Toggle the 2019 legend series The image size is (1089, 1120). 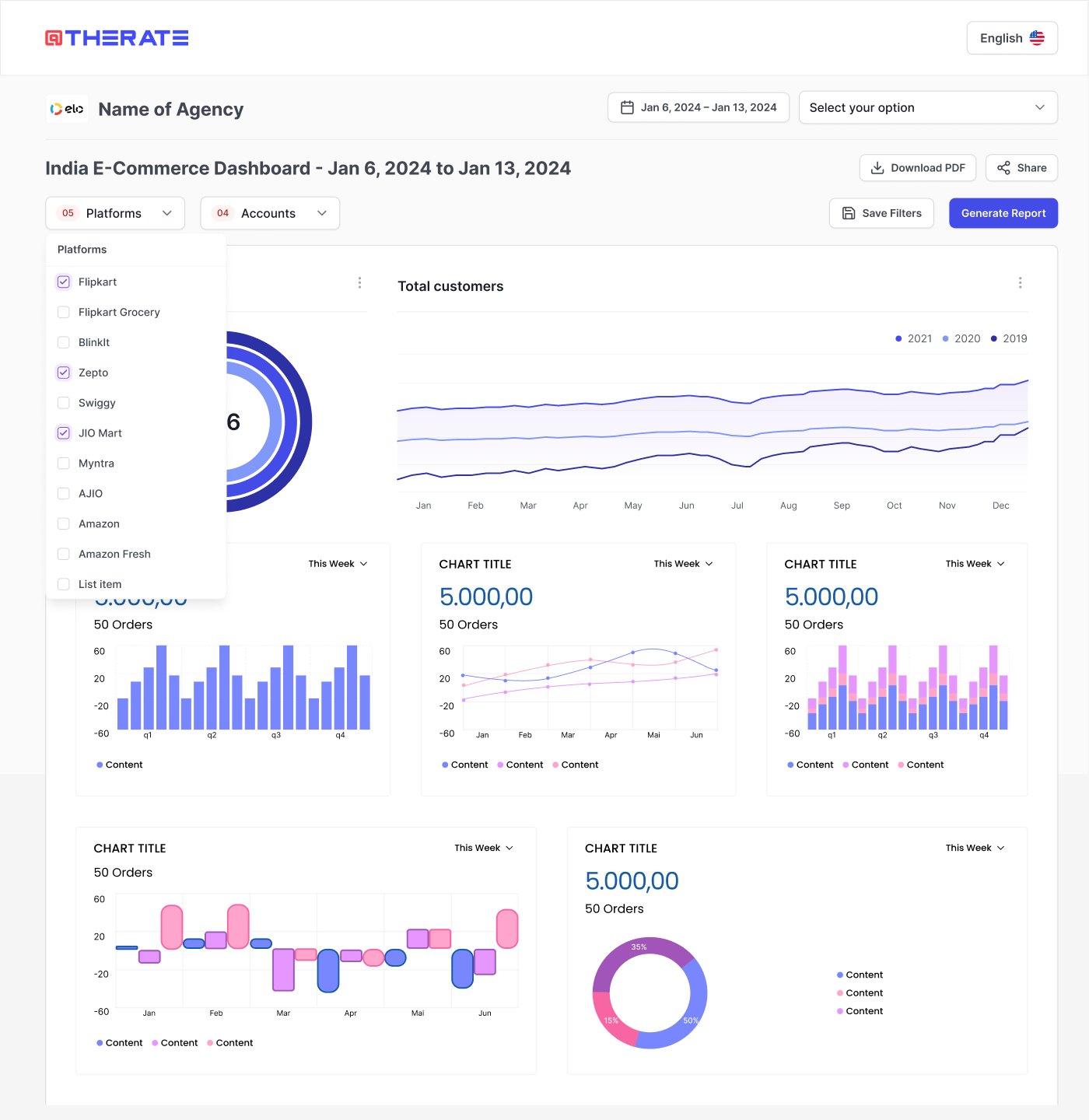(x=1009, y=338)
